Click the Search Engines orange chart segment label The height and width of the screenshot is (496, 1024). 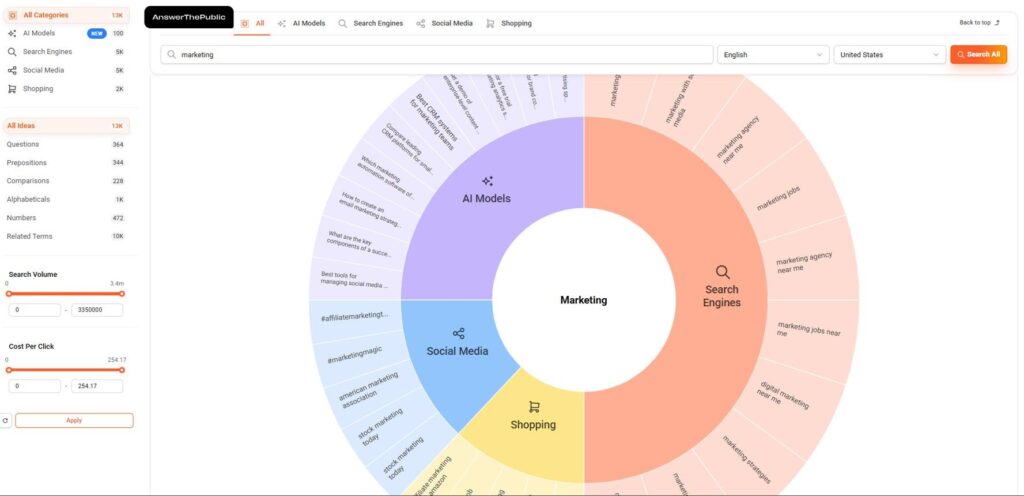tap(722, 296)
